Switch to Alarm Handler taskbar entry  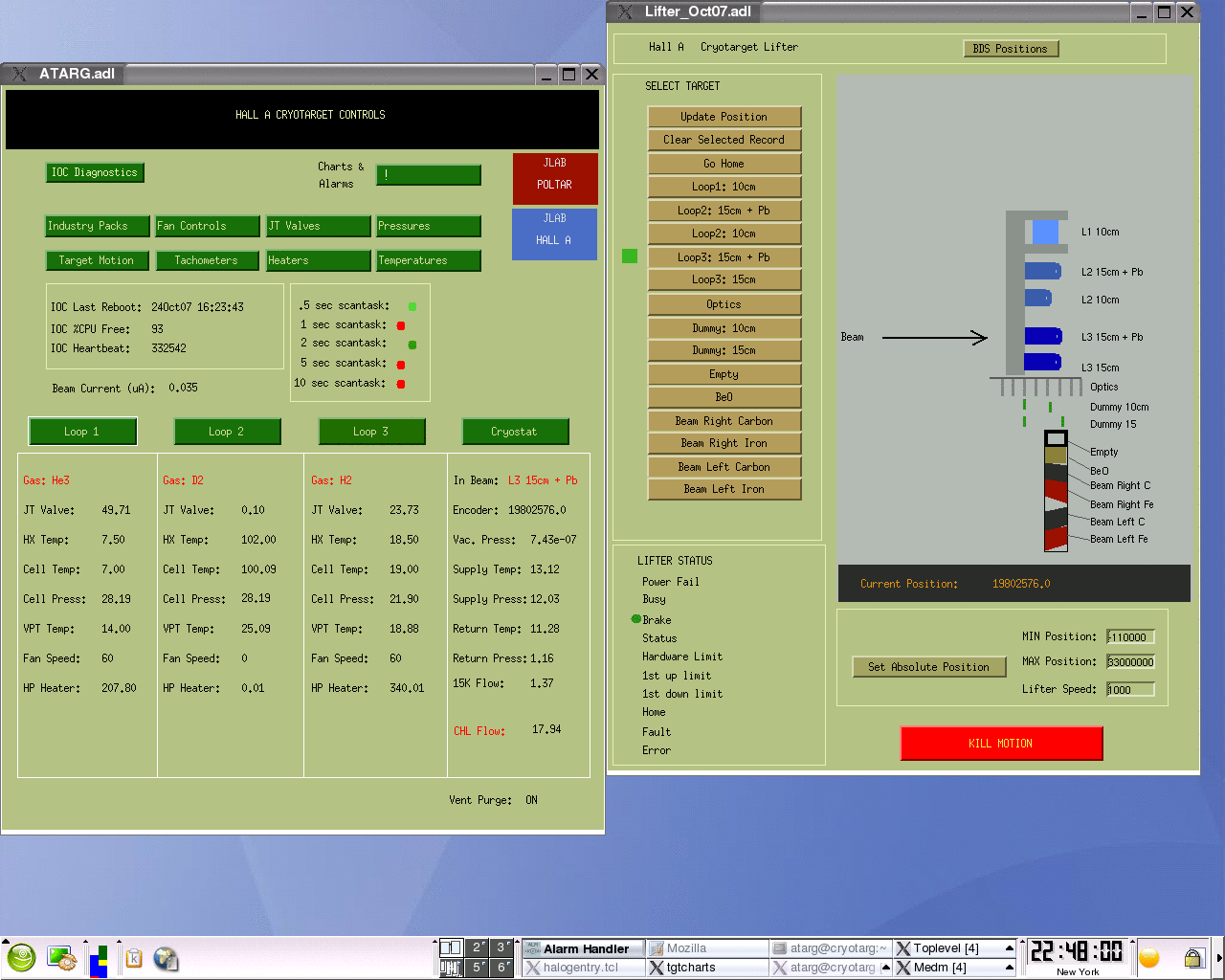click(x=583, y=948)
